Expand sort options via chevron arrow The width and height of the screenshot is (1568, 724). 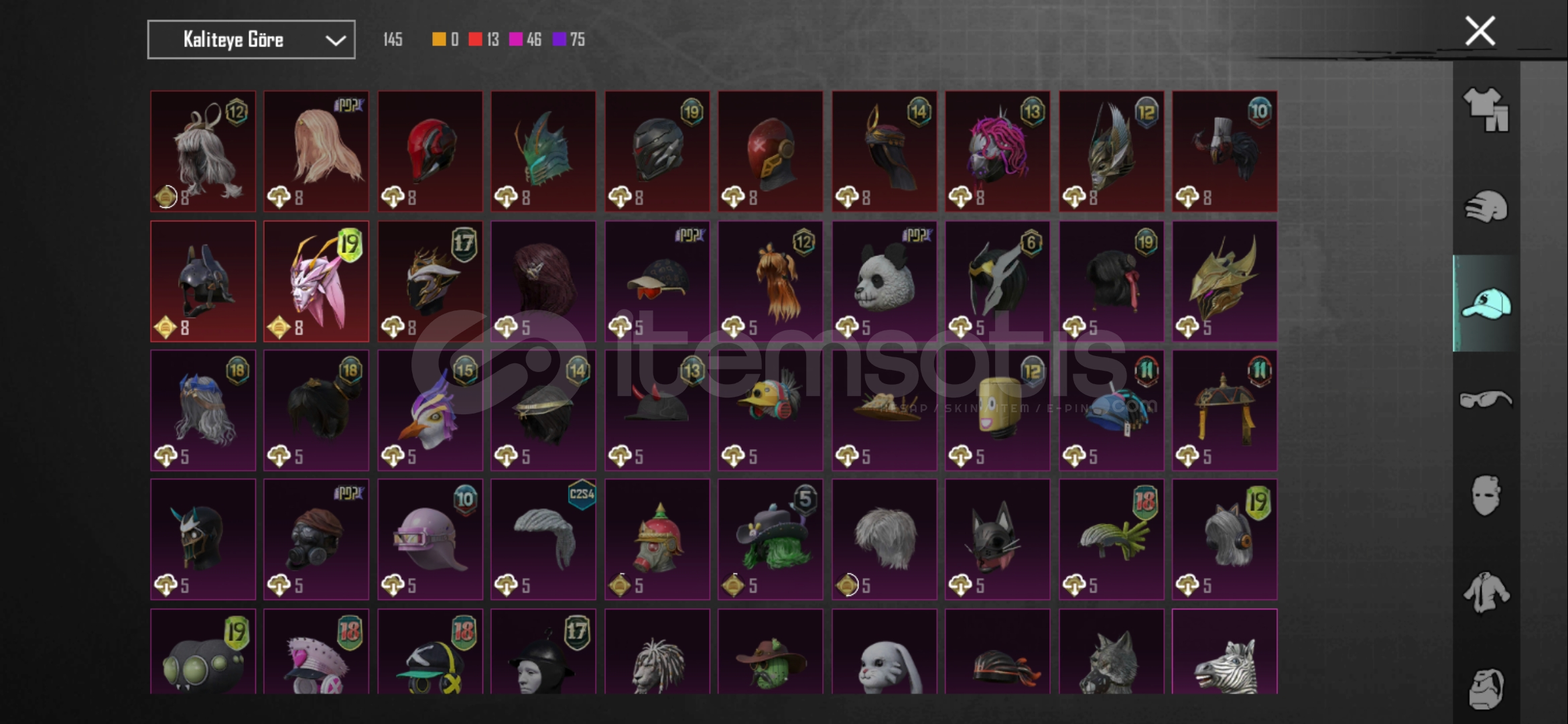335,40
